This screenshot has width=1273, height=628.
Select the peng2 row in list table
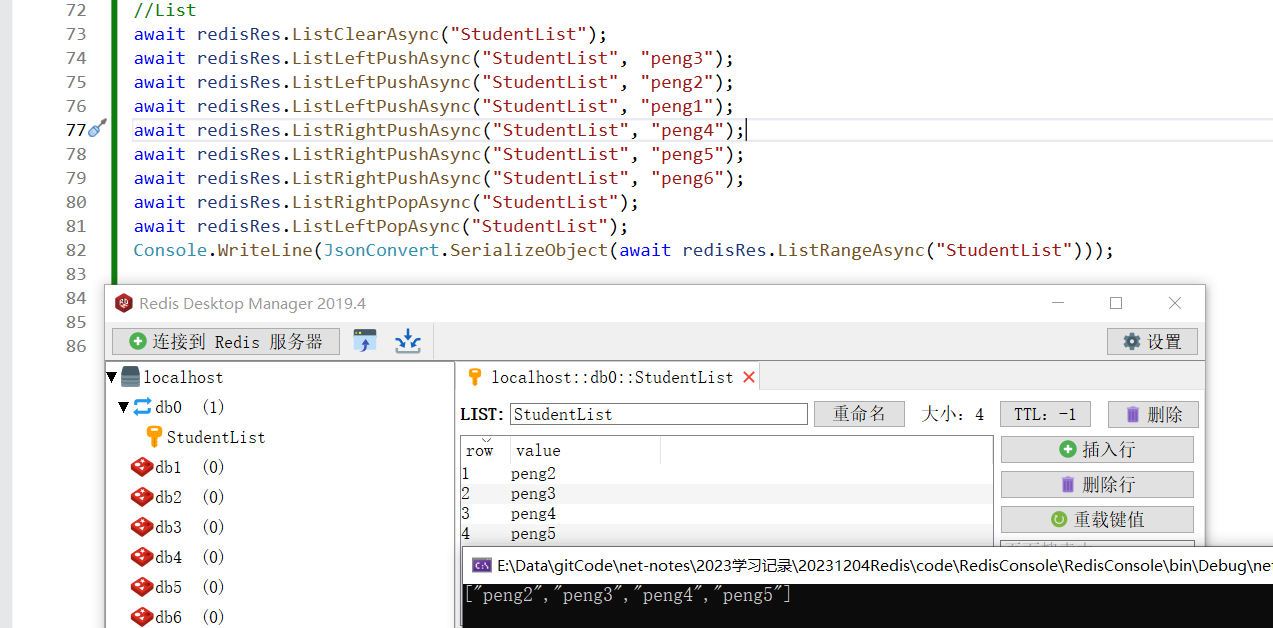click(x=726, y=474)
